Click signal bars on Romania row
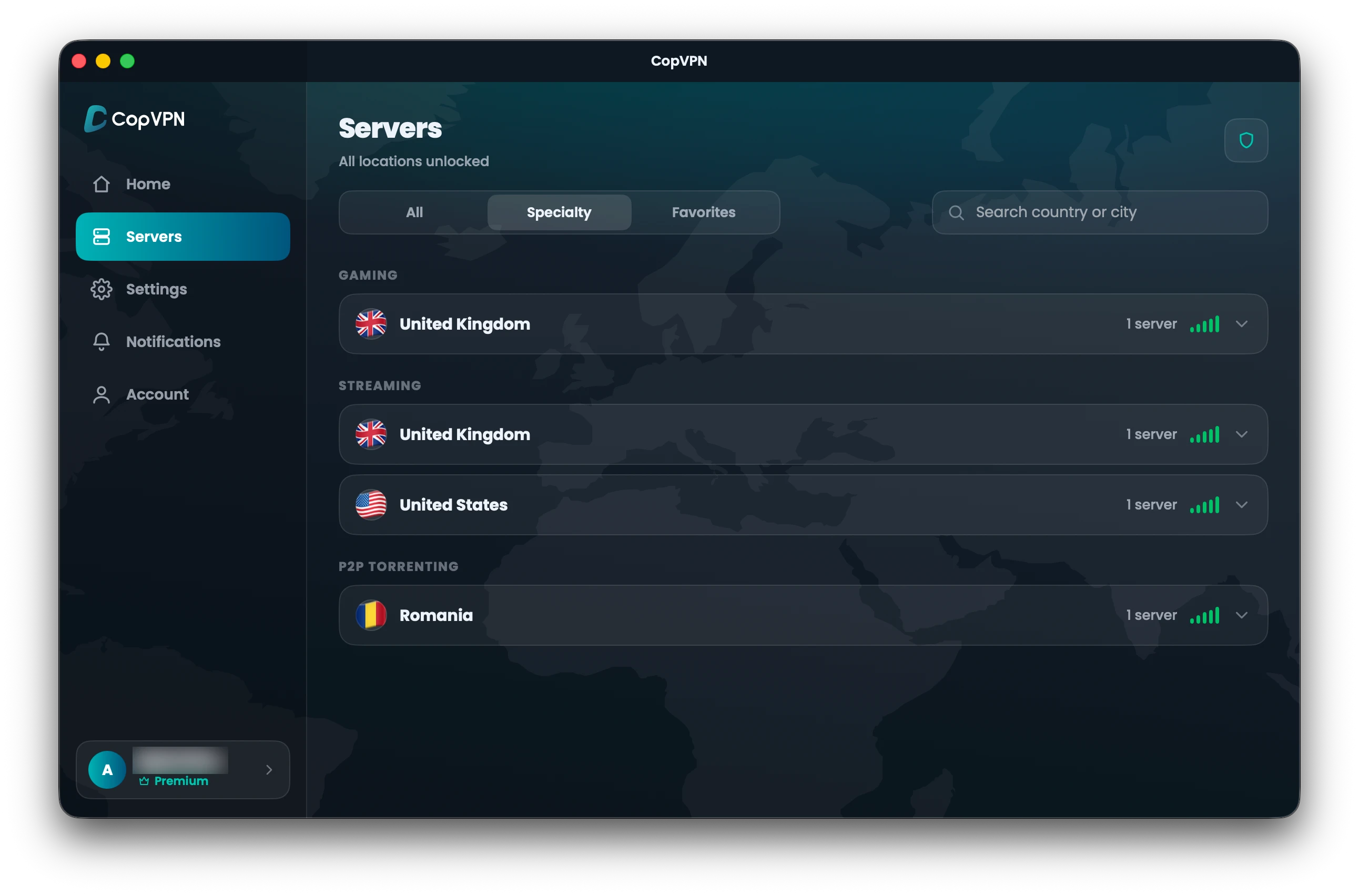 pyautogui.click(x=1205, y=615)
